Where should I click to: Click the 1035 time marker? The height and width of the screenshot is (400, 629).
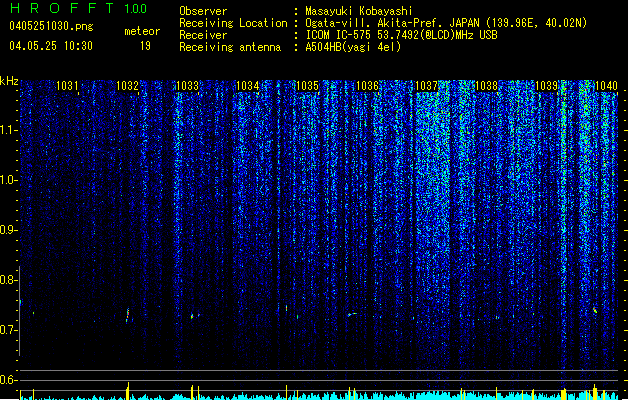tap(307, 86)
